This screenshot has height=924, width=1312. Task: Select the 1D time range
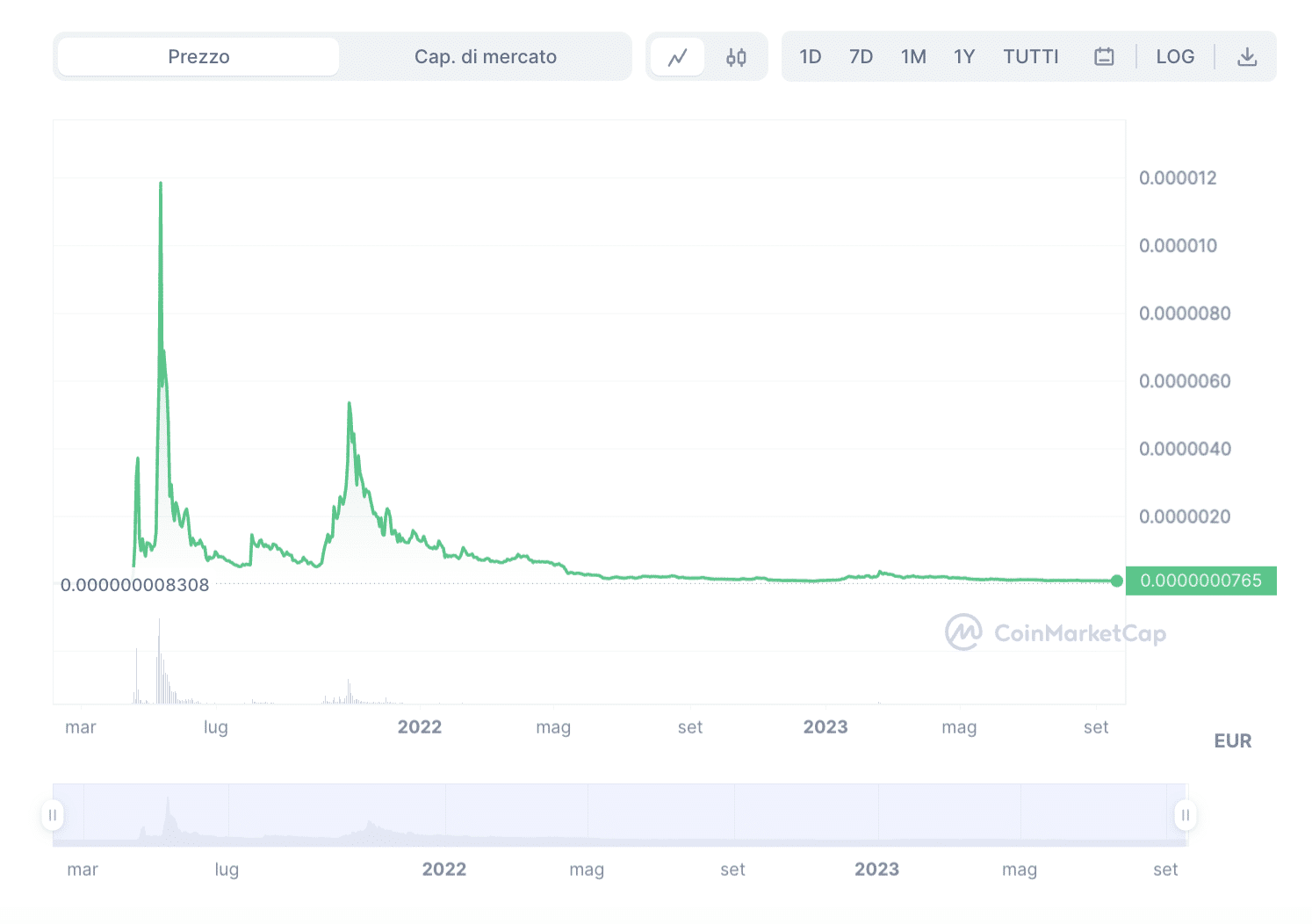pos(810,56)
